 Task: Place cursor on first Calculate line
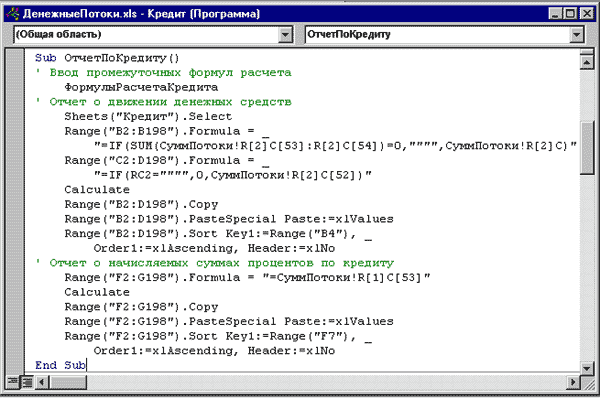[x=97, y=190]
